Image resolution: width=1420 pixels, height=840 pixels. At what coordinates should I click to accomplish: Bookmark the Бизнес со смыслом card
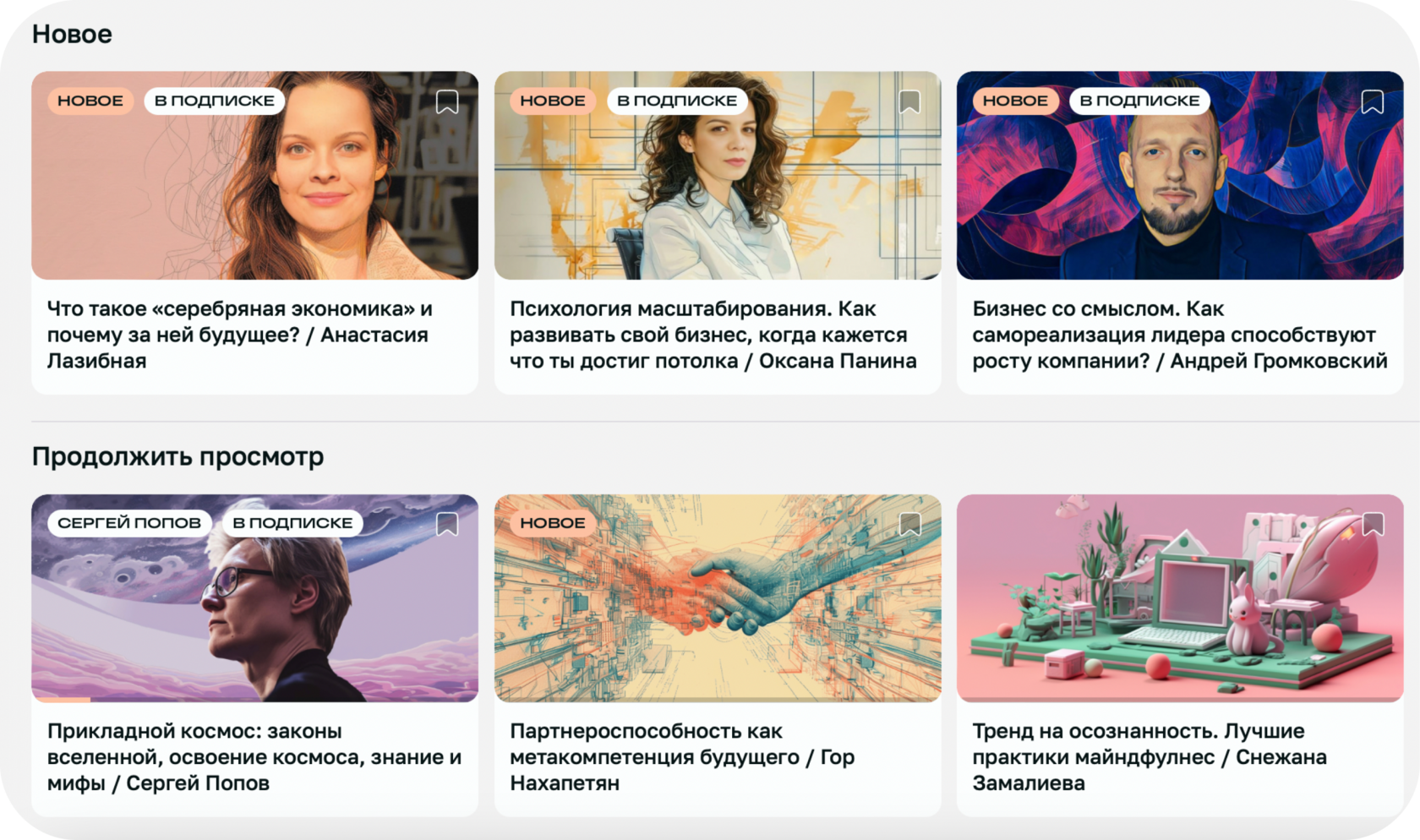(1373, 102)
